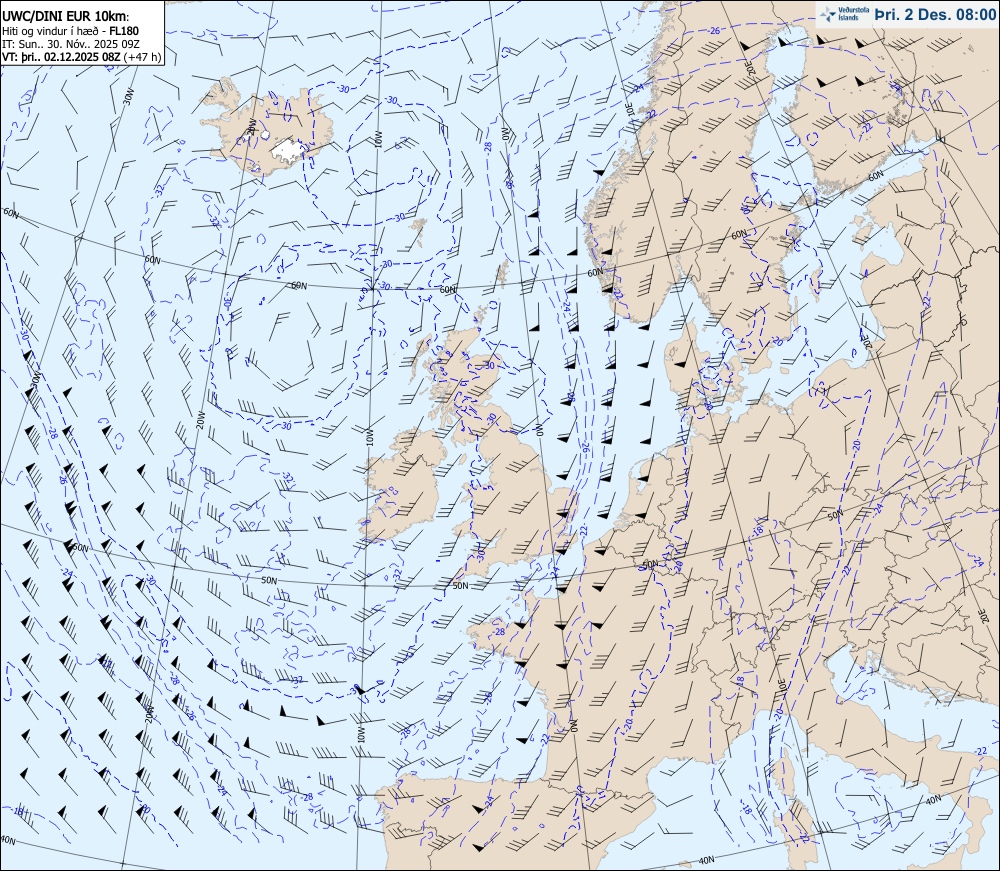Click the 'UWC/DINI EUR 10km:' title
Viewport: 1000px width, 871px height.
pyautogui.click(x=66, y=17)
